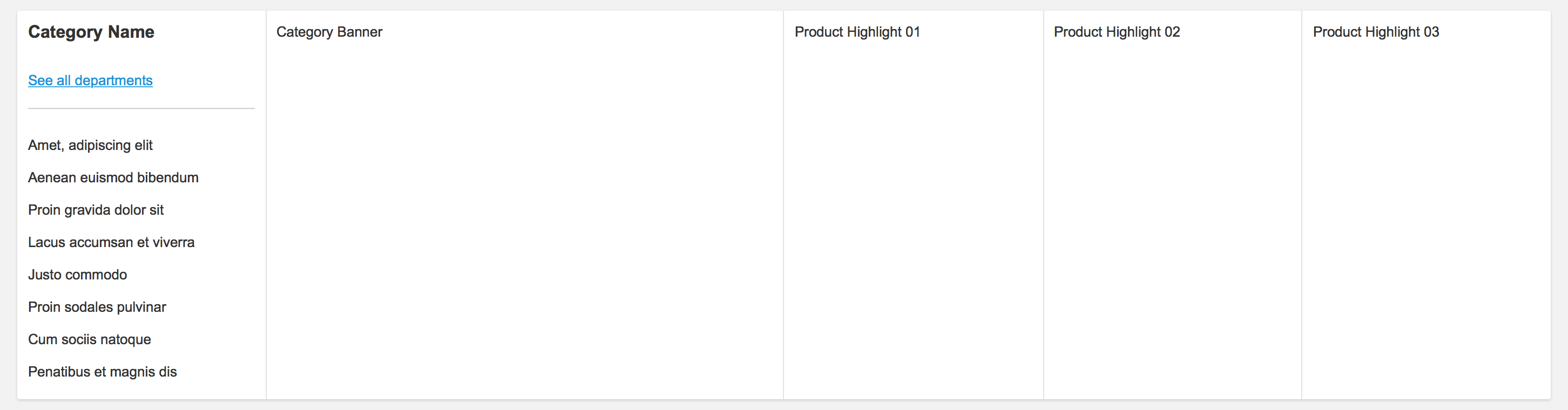
Task: Click the Product Highlight 03 label
Action: pos(1376,32)
